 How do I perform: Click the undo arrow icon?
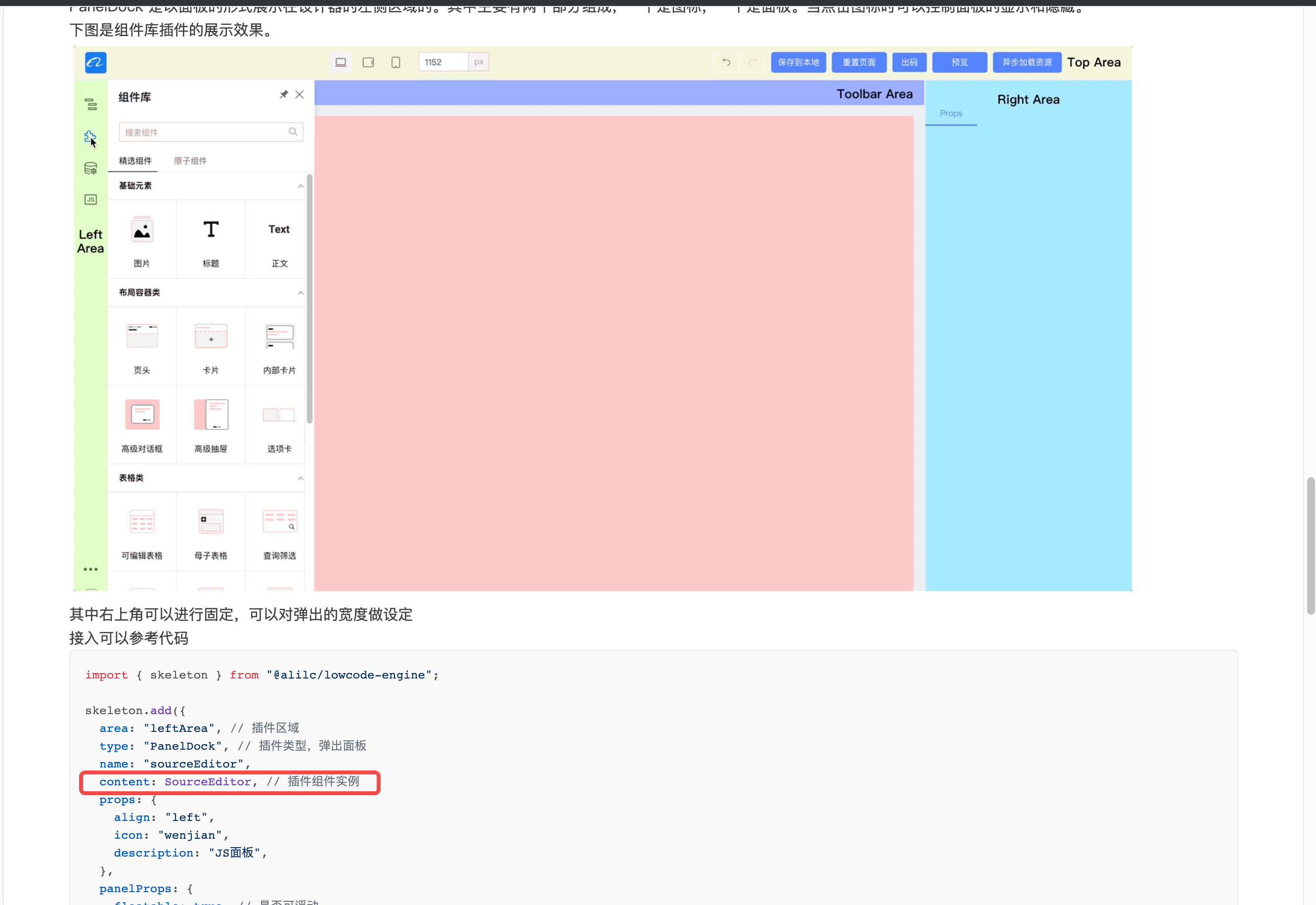pos(726,62)
